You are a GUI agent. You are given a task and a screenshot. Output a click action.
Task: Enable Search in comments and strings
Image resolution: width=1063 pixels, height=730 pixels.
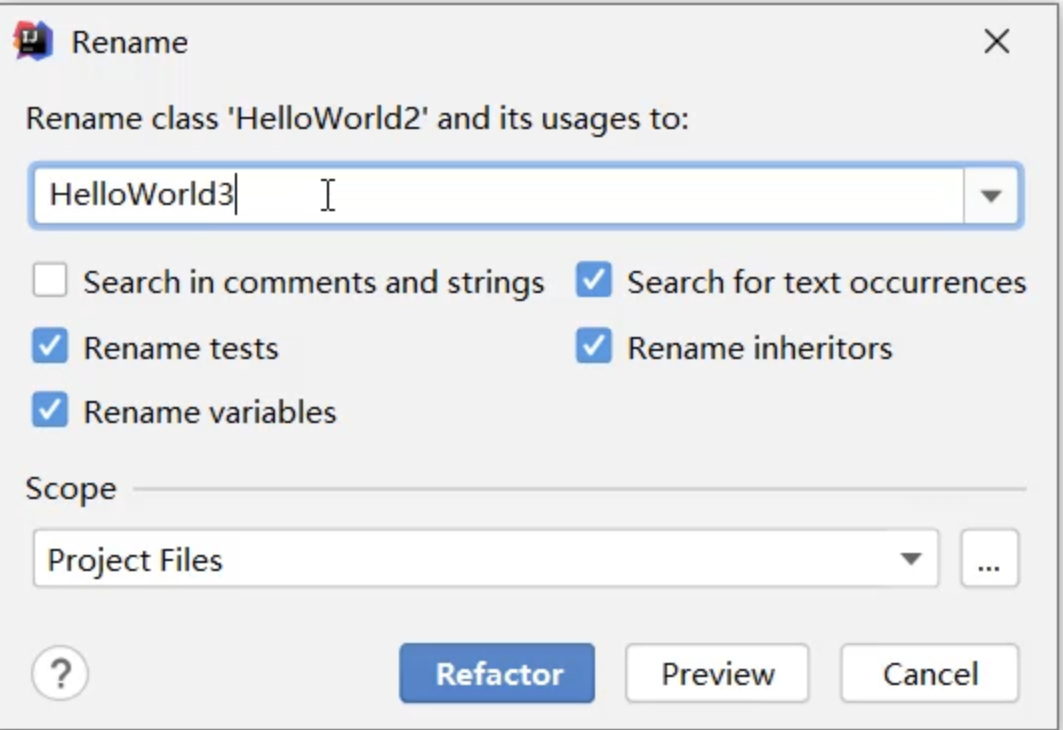click(50, 282)
